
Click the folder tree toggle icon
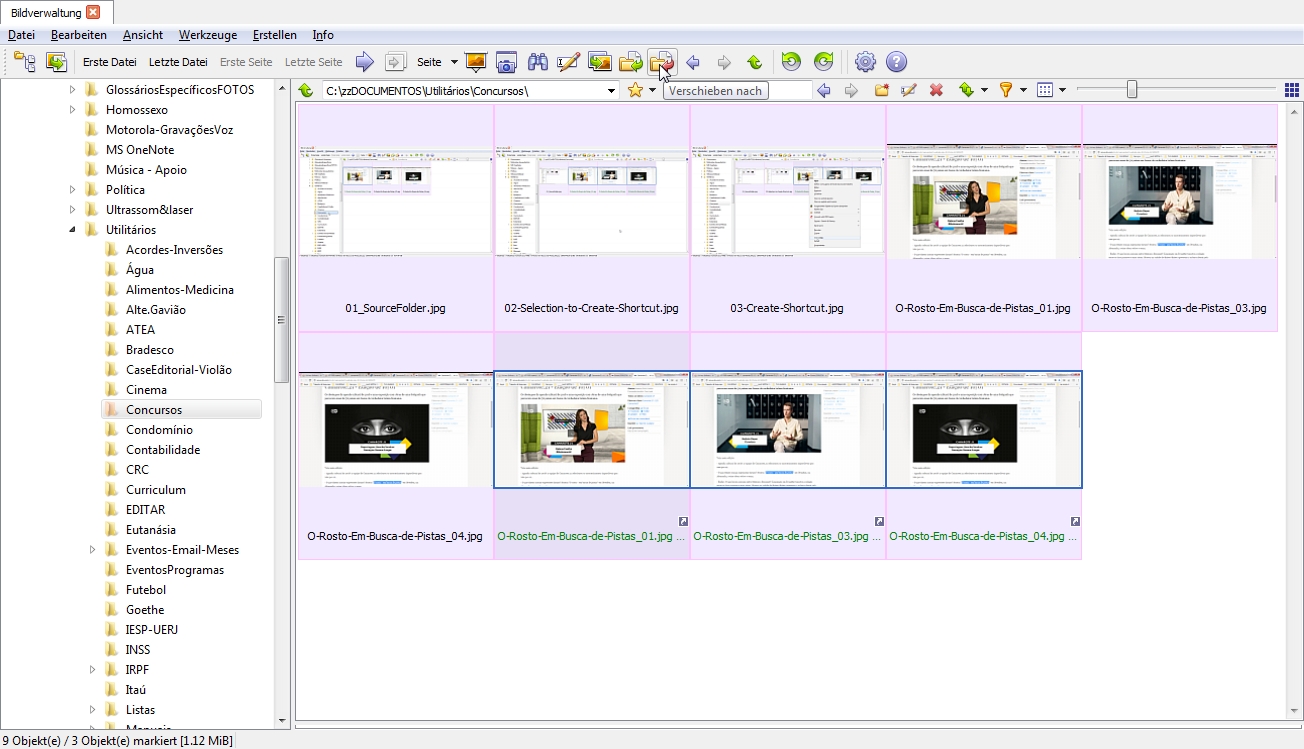pyautogui.click(x=24, y=62)
